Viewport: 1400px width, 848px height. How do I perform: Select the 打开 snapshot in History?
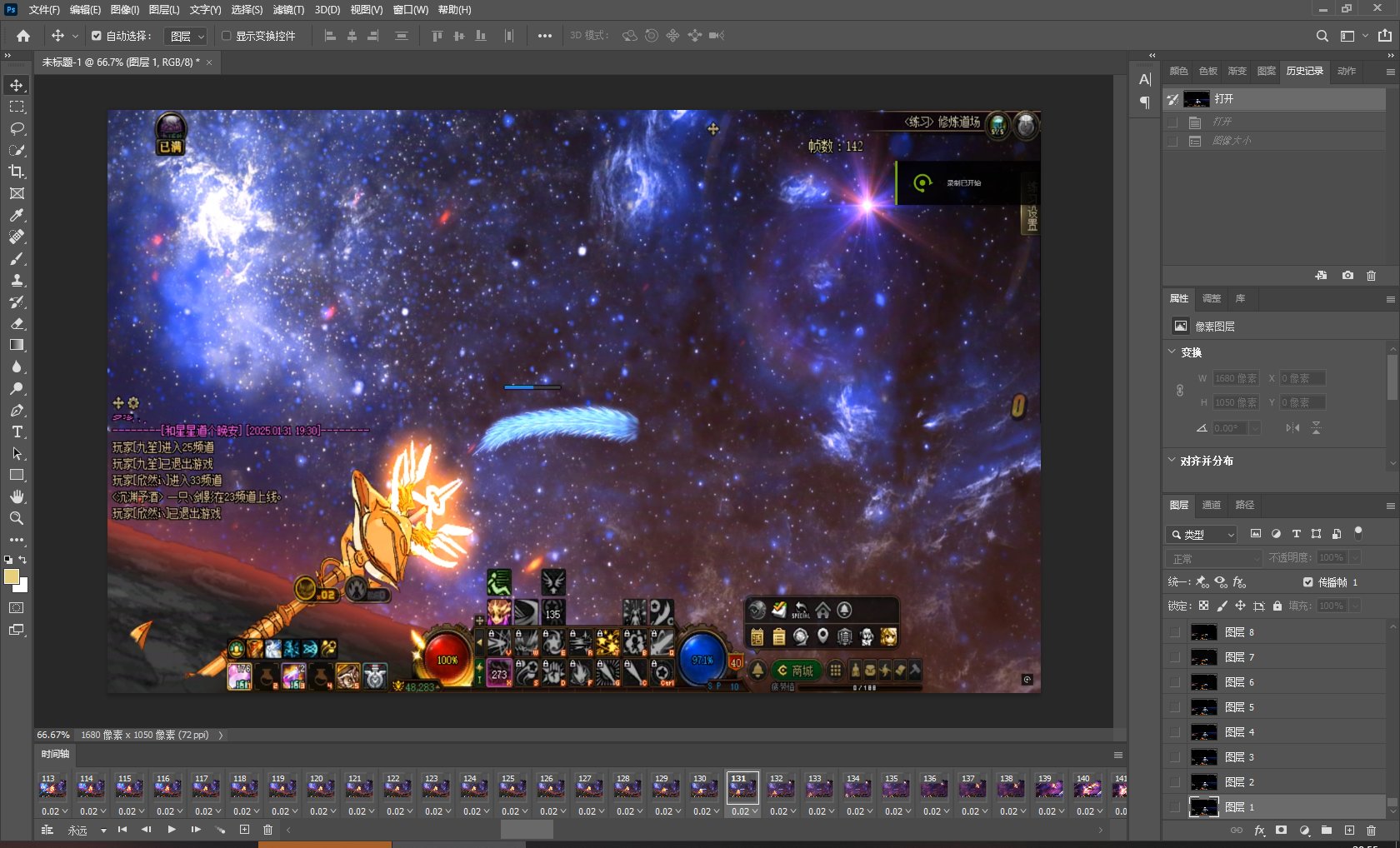[x=1275, y=99]
